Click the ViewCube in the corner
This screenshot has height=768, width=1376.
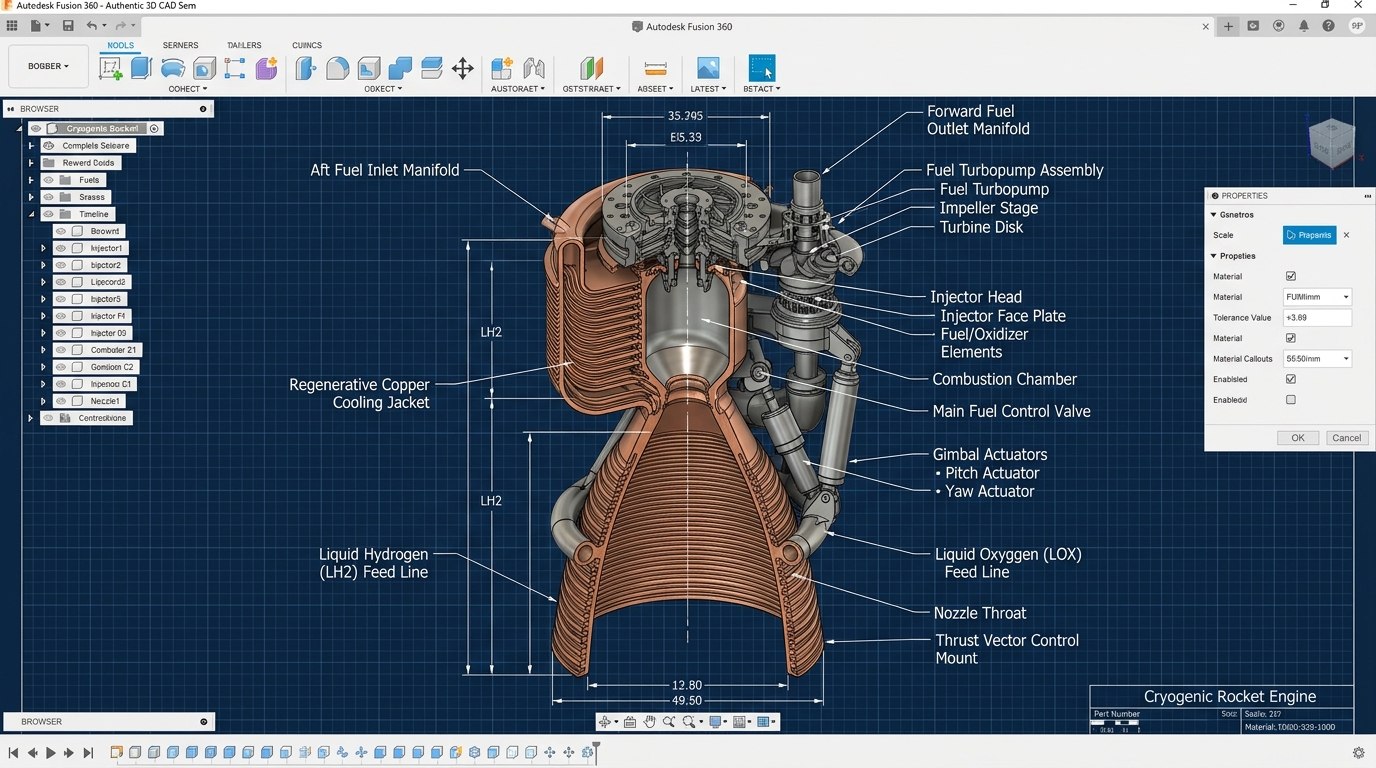1331,142
